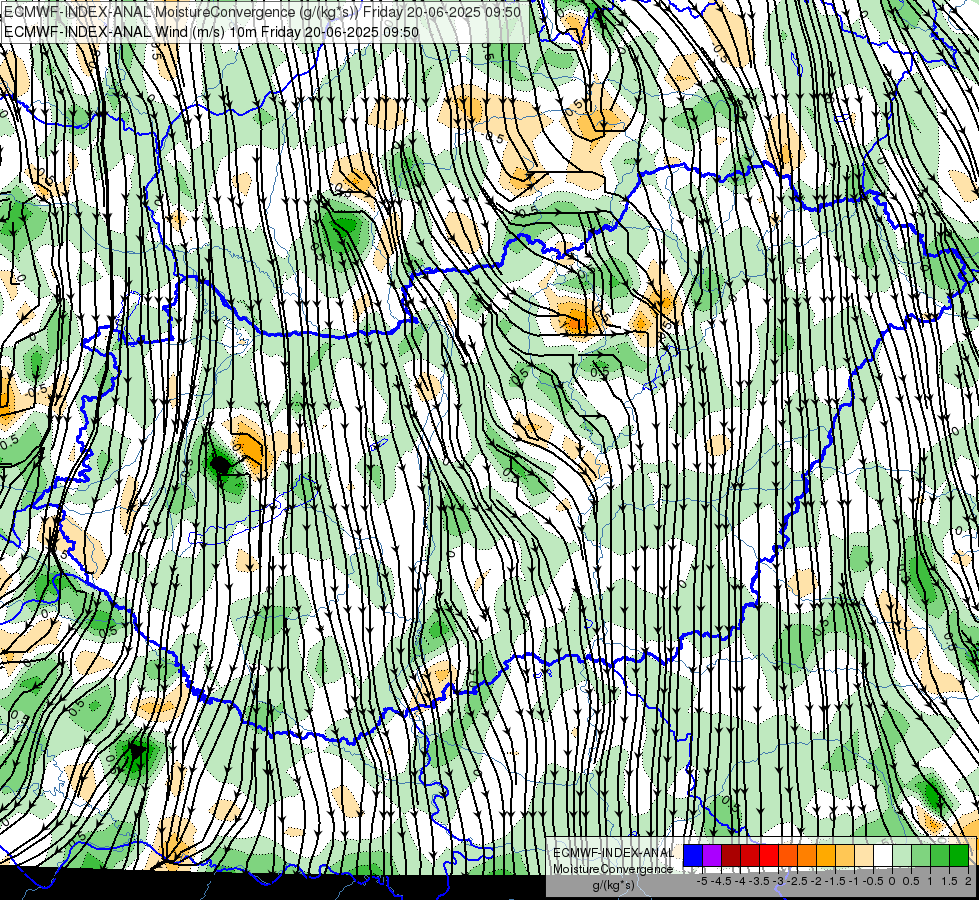Select the bright red swatch between -3.5 and -3

(x=769, y=855)
